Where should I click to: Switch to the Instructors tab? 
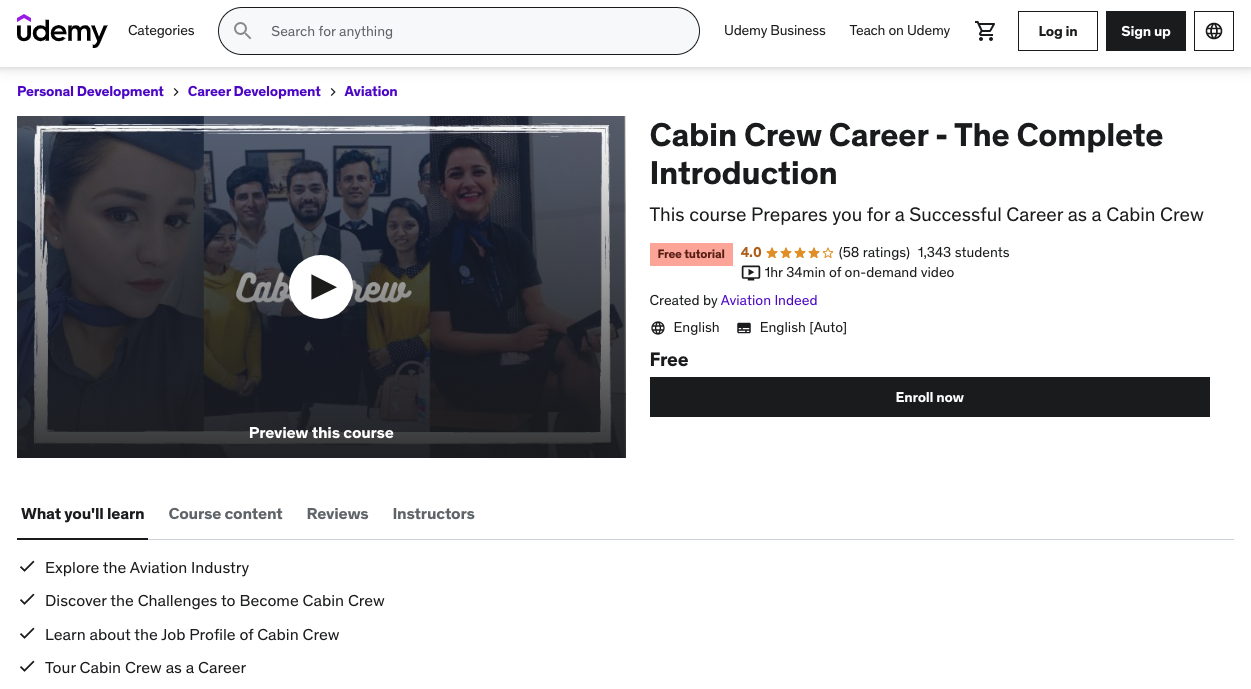pos(434,514)
